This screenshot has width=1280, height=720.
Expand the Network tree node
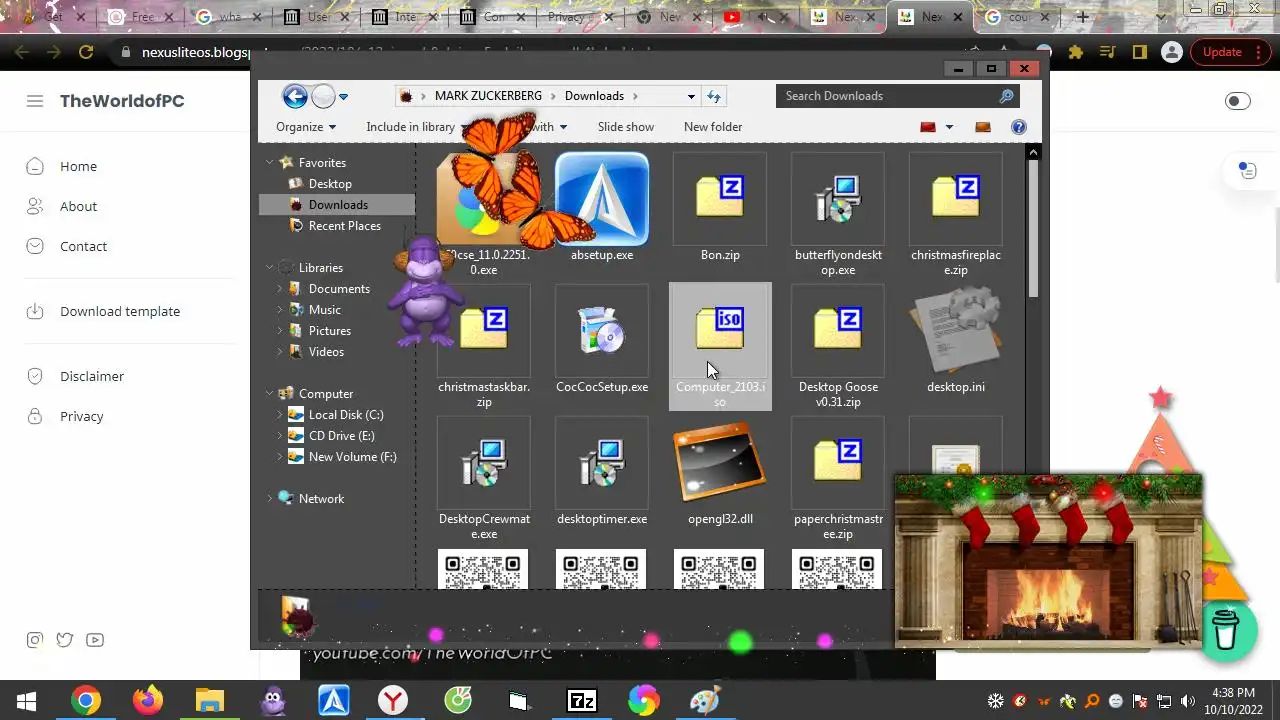pos(270,498)
